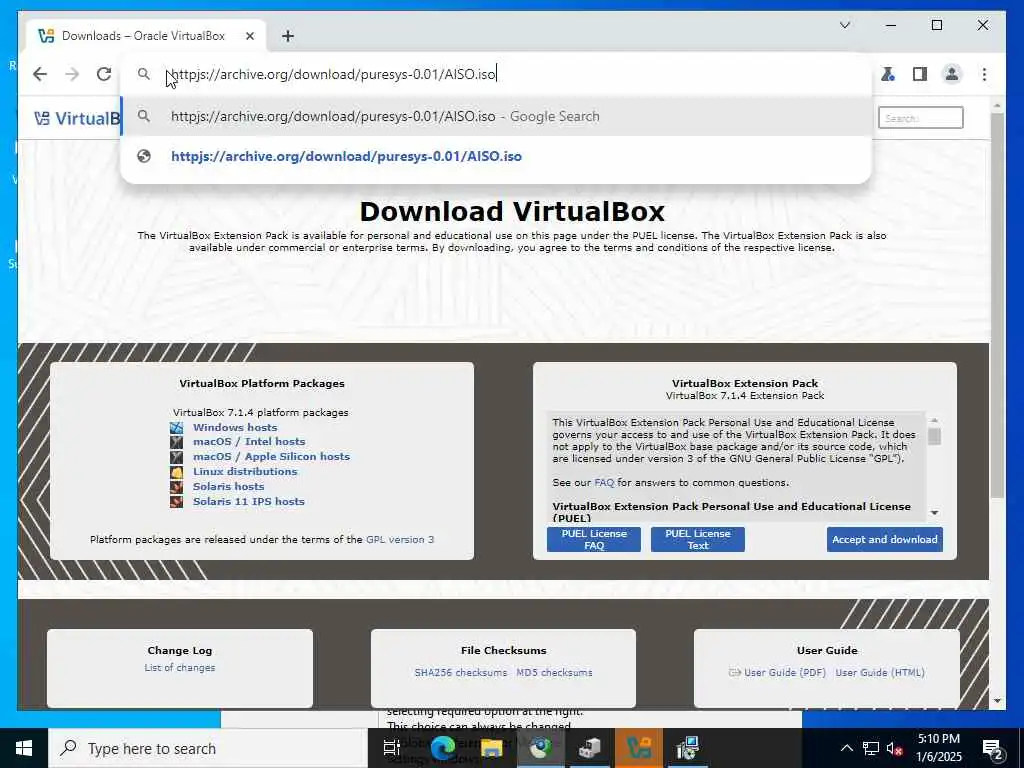The height and width of the screenshot is (768, 1024).
Task: Click the Windows hosts platform icon
Action: pyautogui.click(x=176, y=428)
